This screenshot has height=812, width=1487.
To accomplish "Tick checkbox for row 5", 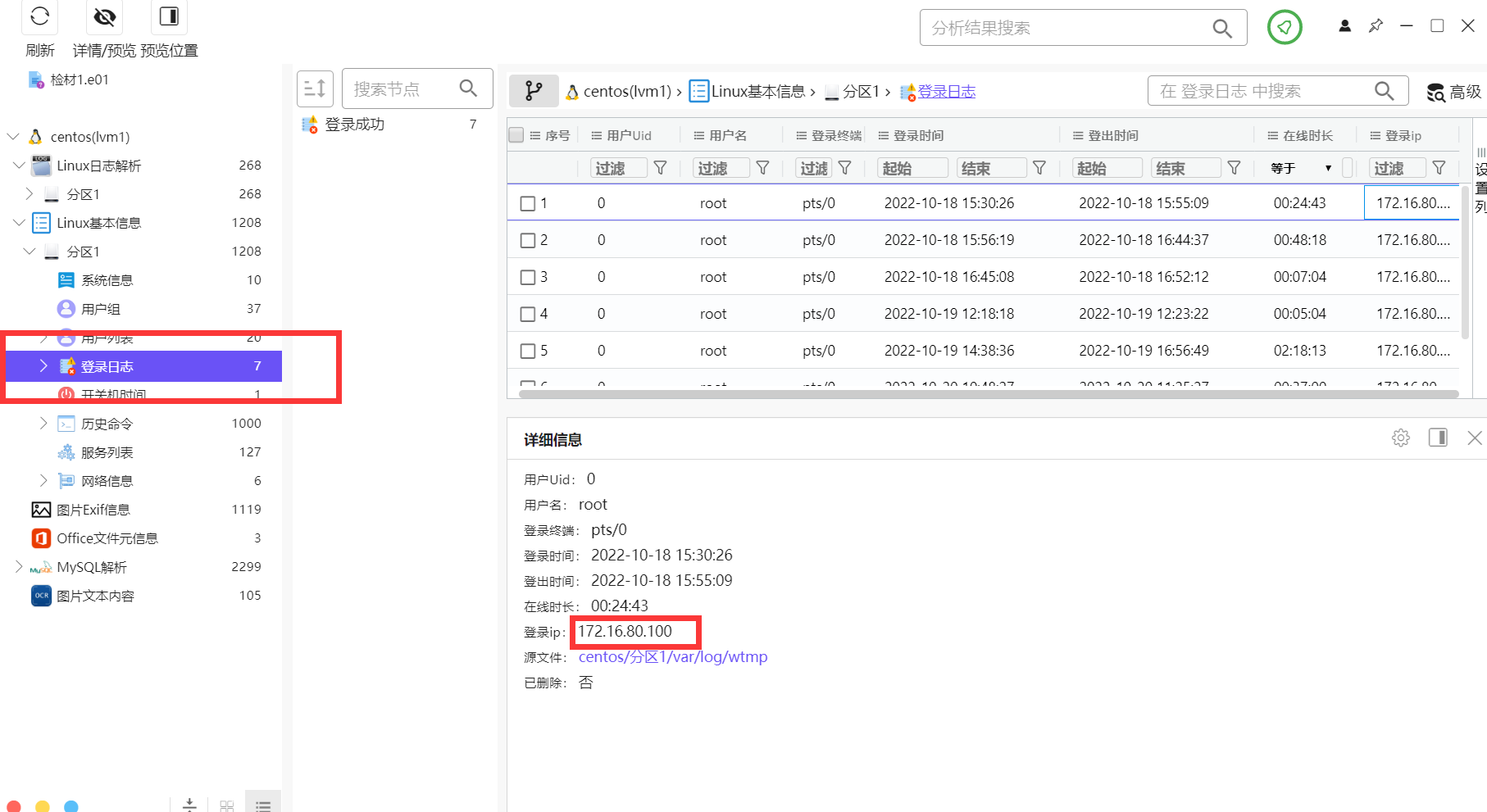I will click(528, 351).
